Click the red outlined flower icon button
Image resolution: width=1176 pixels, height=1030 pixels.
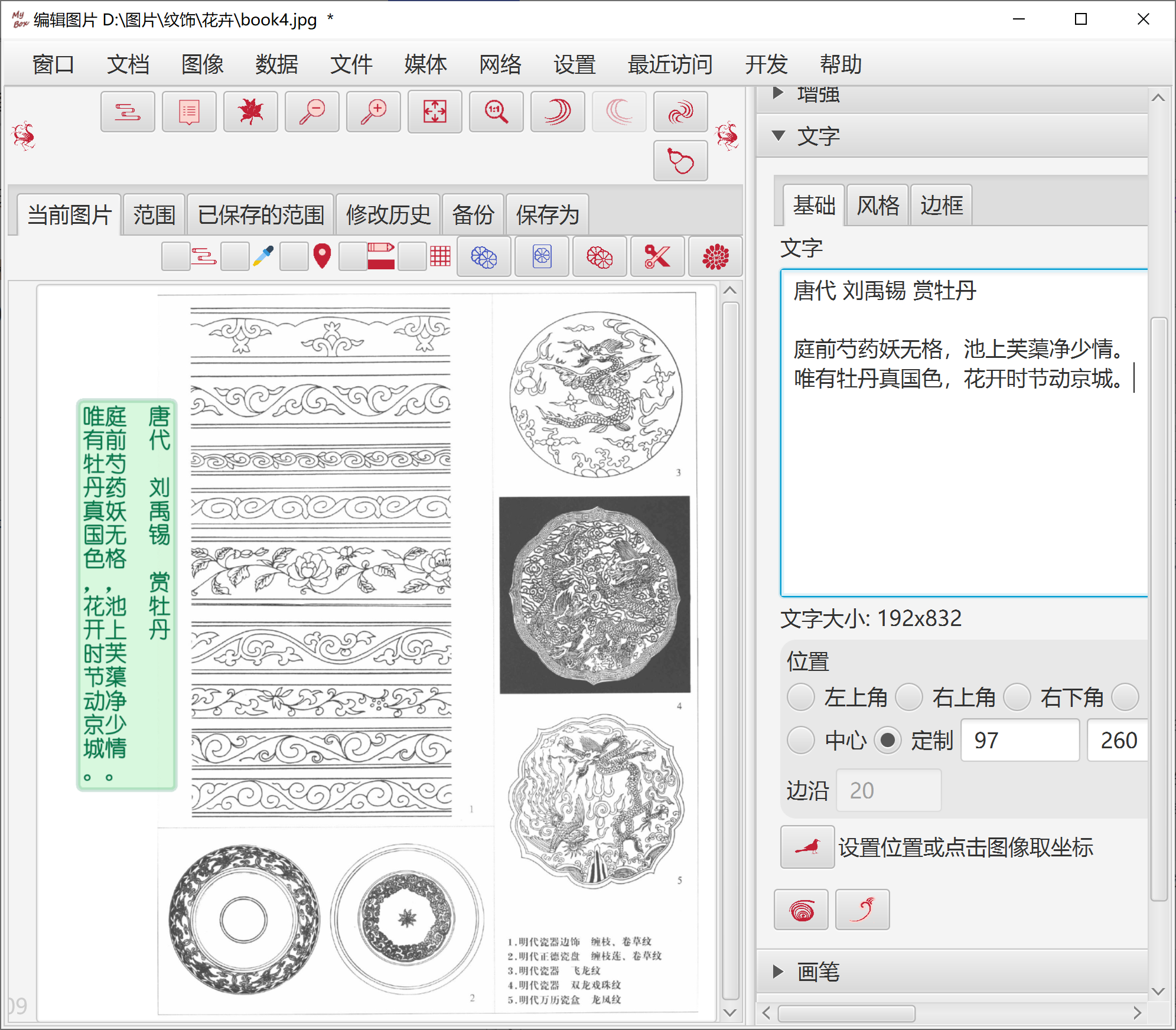[x=600, y=257]
